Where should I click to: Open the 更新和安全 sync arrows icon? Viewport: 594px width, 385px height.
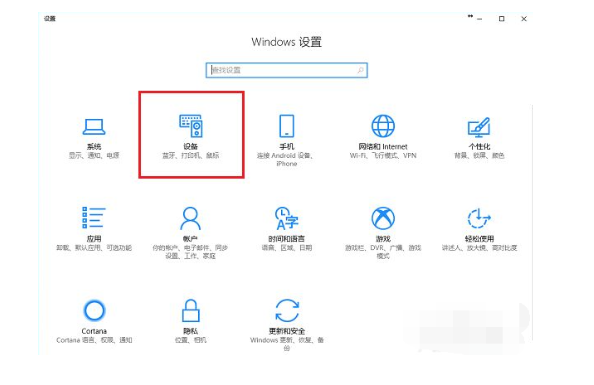click(287, 310)
